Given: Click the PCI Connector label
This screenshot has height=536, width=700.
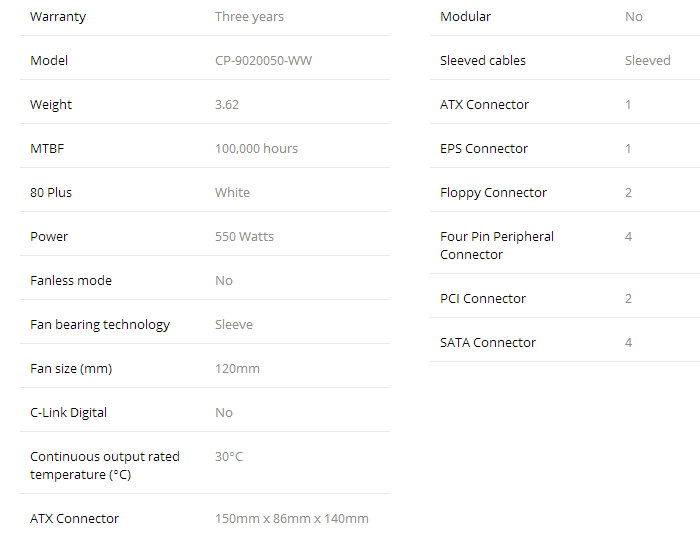Looking at the screenshot, I should pyautogui.click(x=483, y=299).
